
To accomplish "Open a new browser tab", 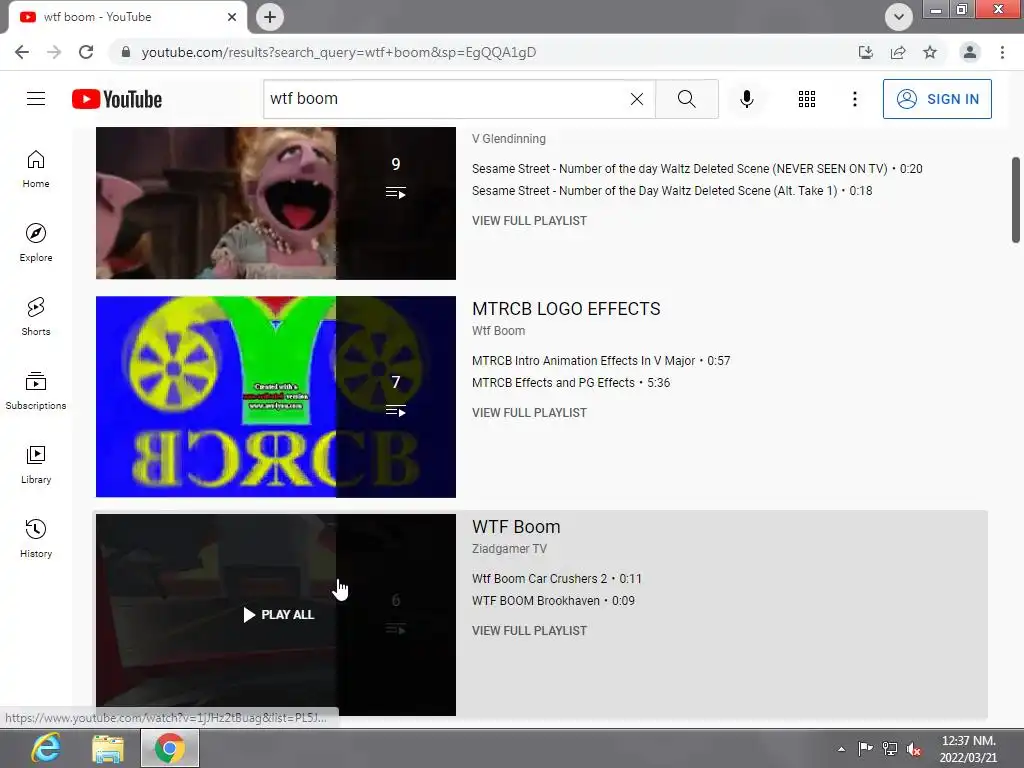I will pyautogui.click(x=270, y=17).
